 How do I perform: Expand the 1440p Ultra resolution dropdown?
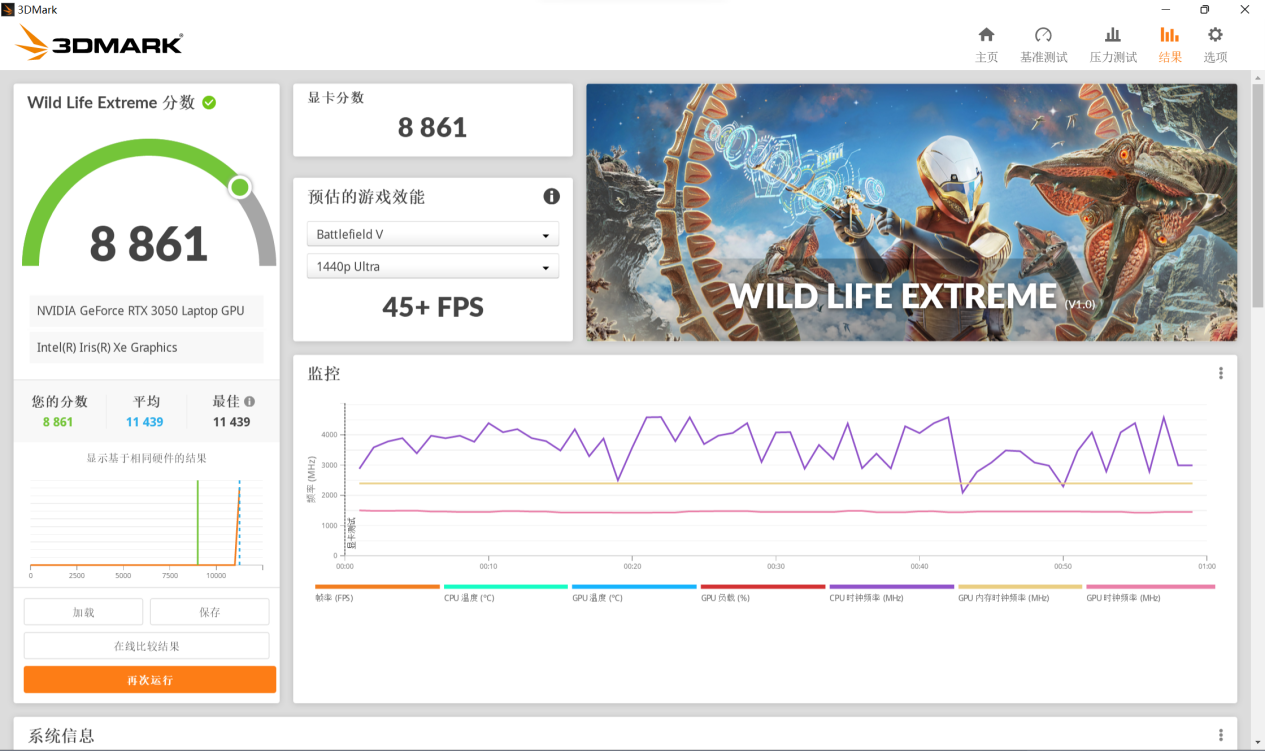point(432,267)
